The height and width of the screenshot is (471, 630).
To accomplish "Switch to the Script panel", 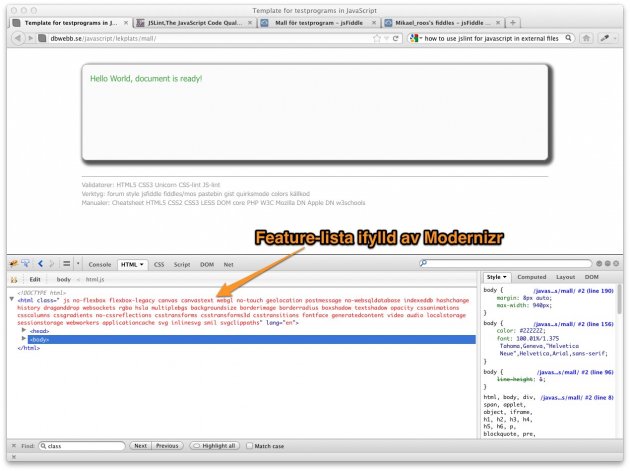I will point(182,264).
